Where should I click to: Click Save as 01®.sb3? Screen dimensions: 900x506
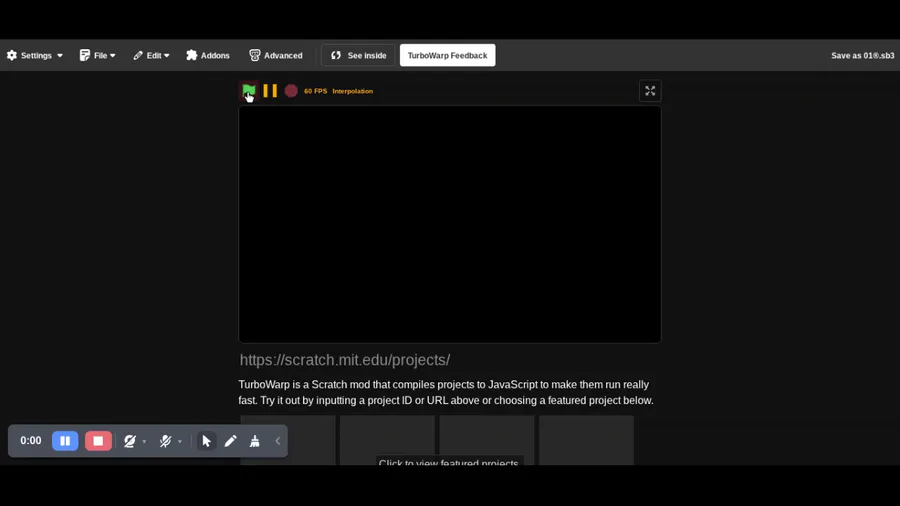click(x=863, y=56)
